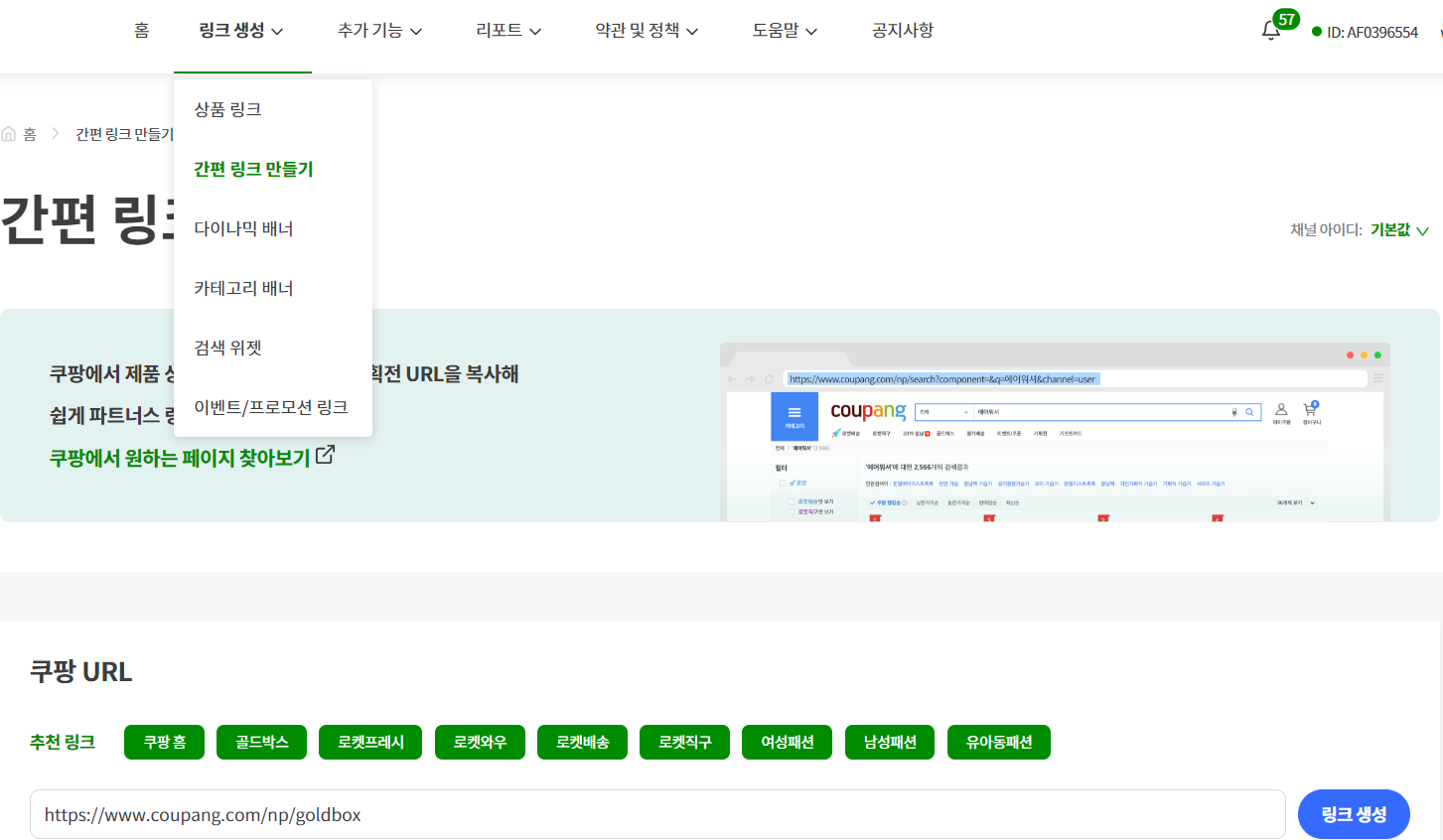The height and width of the screenshot is (840, 1443).
Task: Click the external link icon beside 쿠팡에서 원하는 페이지 찾아보기
Action: pyautogui.click(x=325, y=456)
